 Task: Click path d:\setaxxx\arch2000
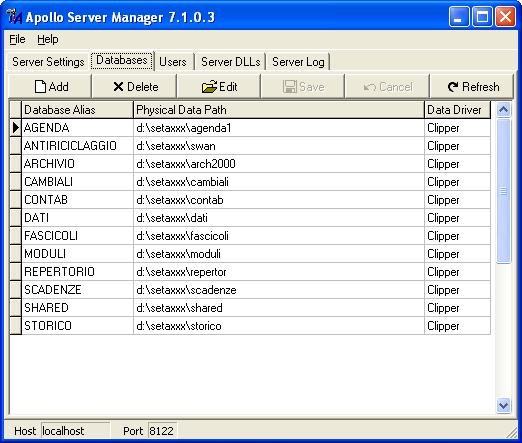pos(279,164)
